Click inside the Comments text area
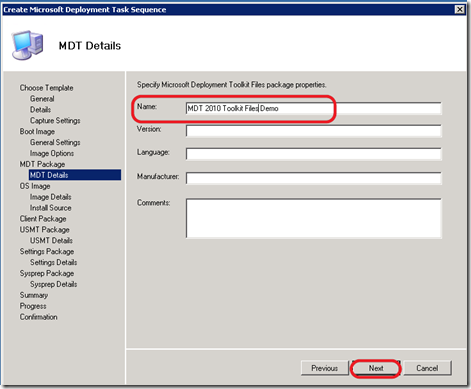The width and height of the screenshot is (471, 389). click(314, 218)
